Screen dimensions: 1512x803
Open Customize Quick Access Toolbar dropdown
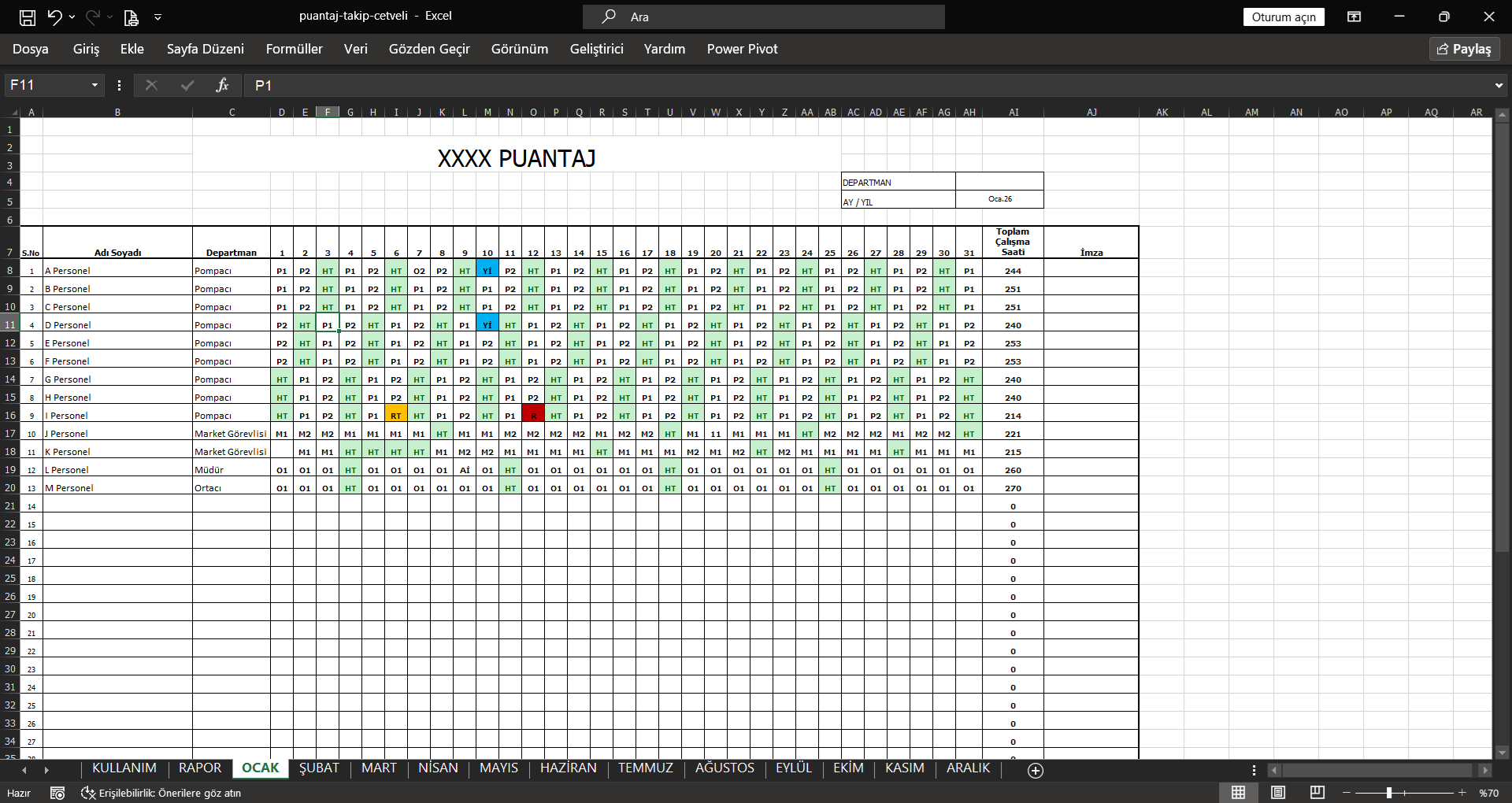coord(158,17)
